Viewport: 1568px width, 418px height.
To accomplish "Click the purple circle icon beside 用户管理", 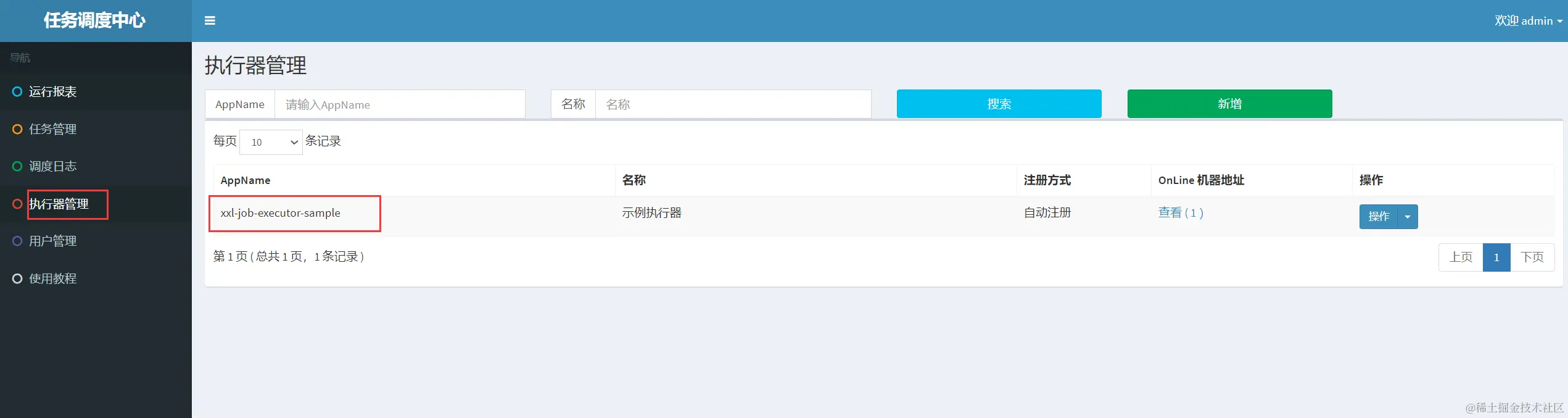I will 17,241.
